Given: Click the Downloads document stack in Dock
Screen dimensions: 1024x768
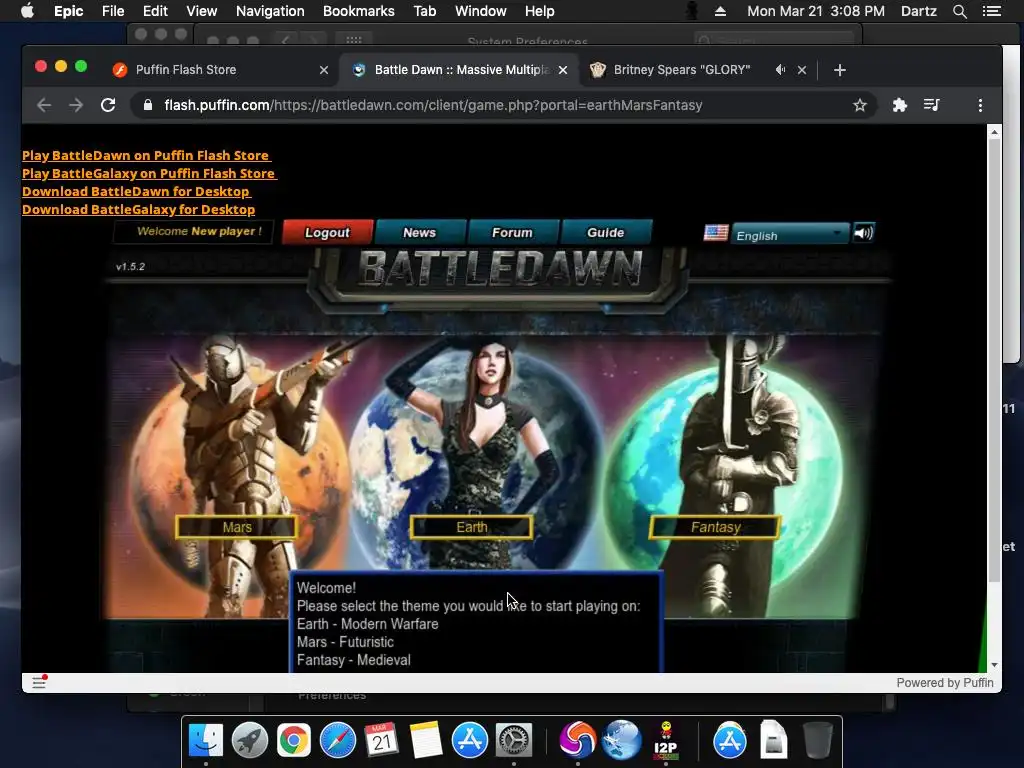Looking at the screenshot, I should coord(773,741).
